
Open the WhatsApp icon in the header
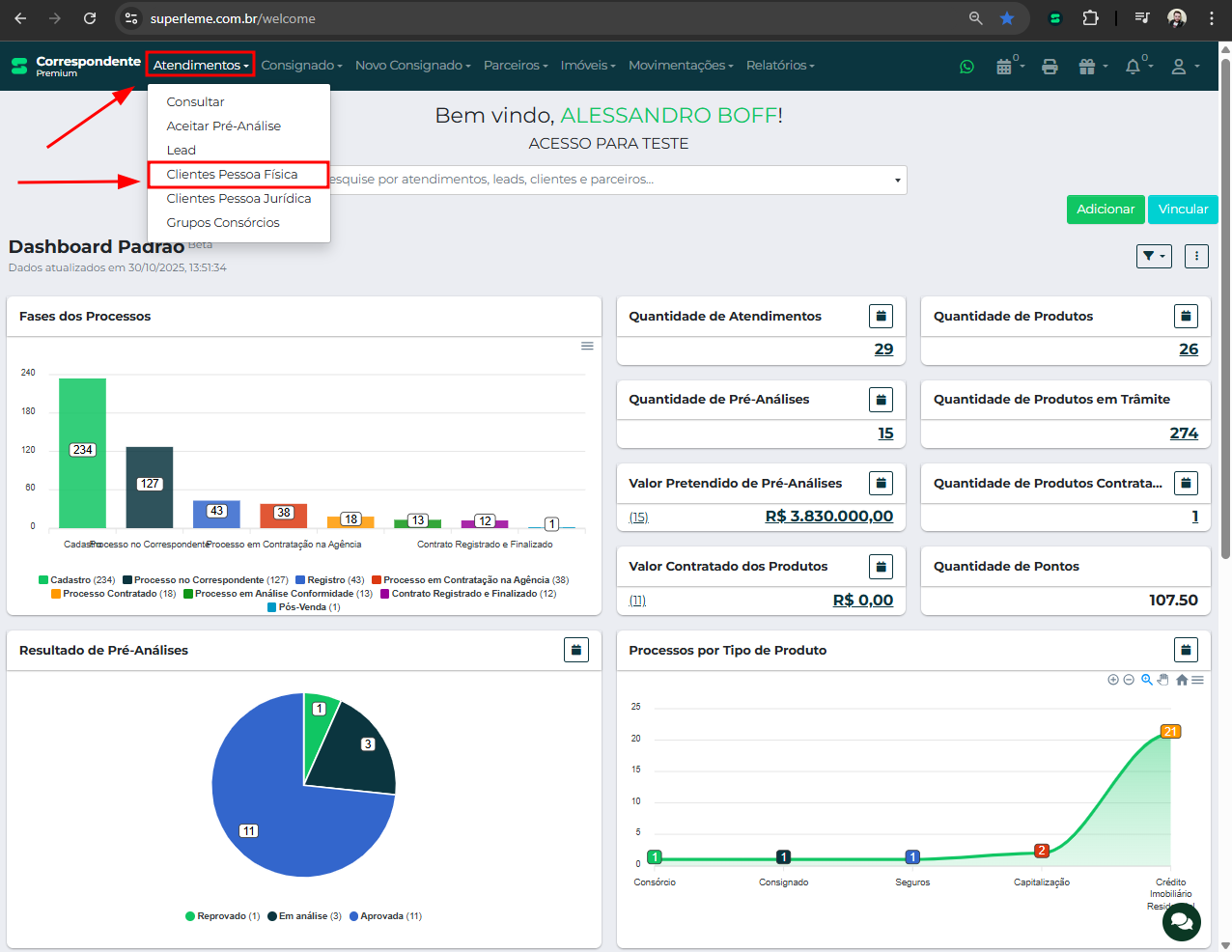pyautogui.click(x=966, y=67)
